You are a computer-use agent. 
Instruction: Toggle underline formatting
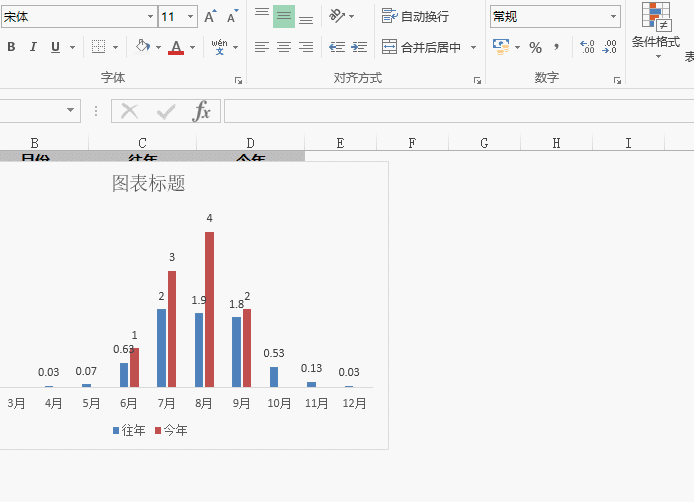[55, 47]
